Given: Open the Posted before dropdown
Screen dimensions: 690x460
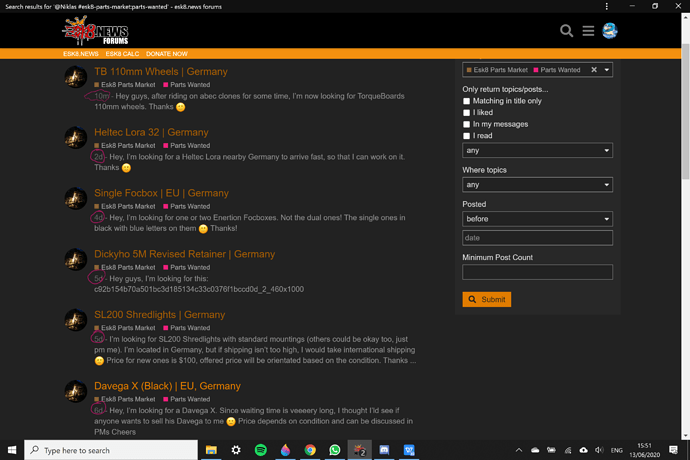Looking at the screenshot, I should click(x=537, y=219).
